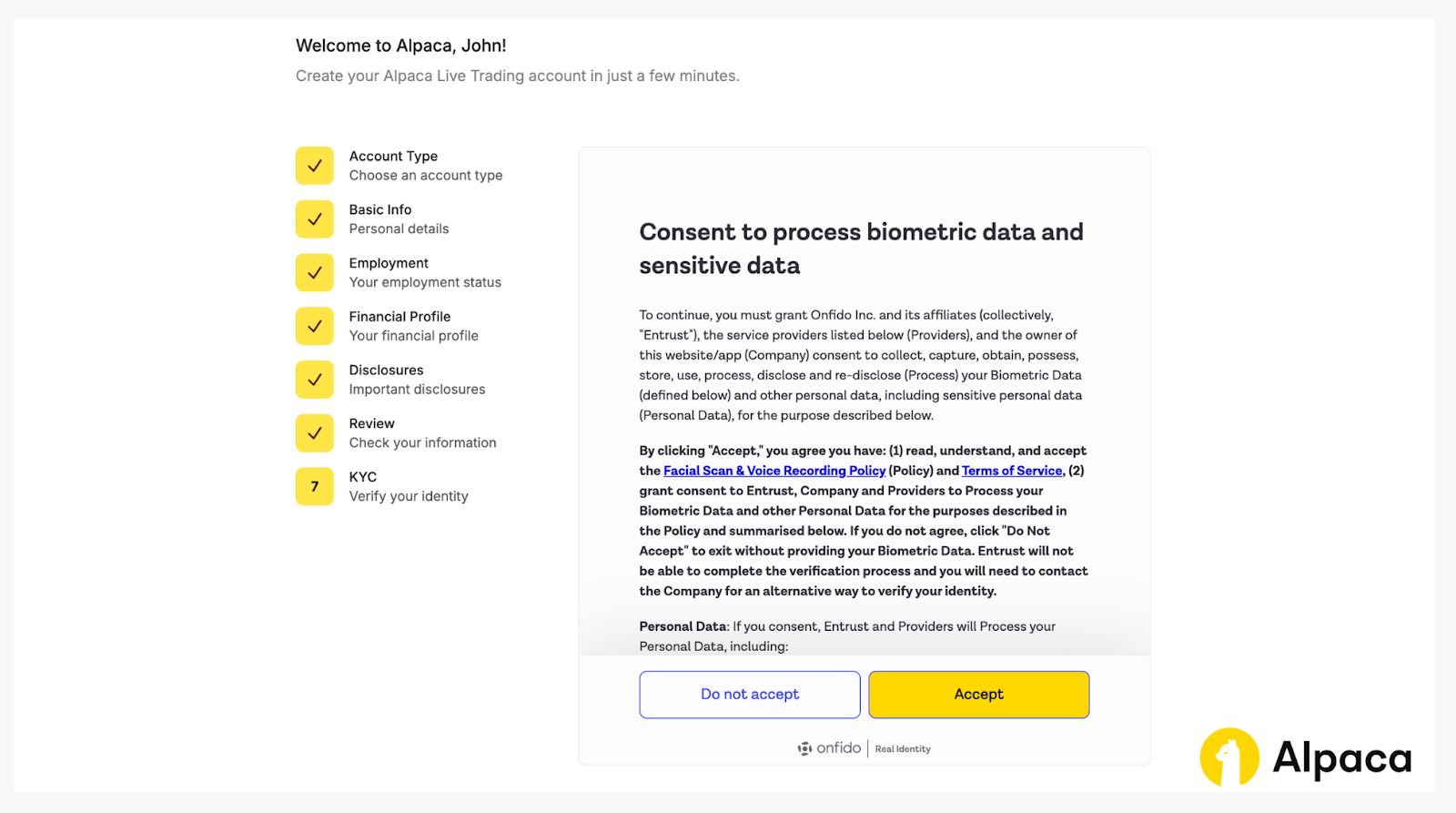
Task: Click the Financial Profile checkmark icon
Action: pos(315,326)
